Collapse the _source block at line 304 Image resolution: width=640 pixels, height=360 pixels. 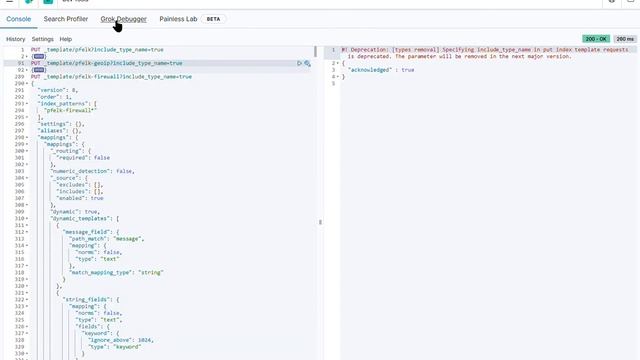(27, 178)
